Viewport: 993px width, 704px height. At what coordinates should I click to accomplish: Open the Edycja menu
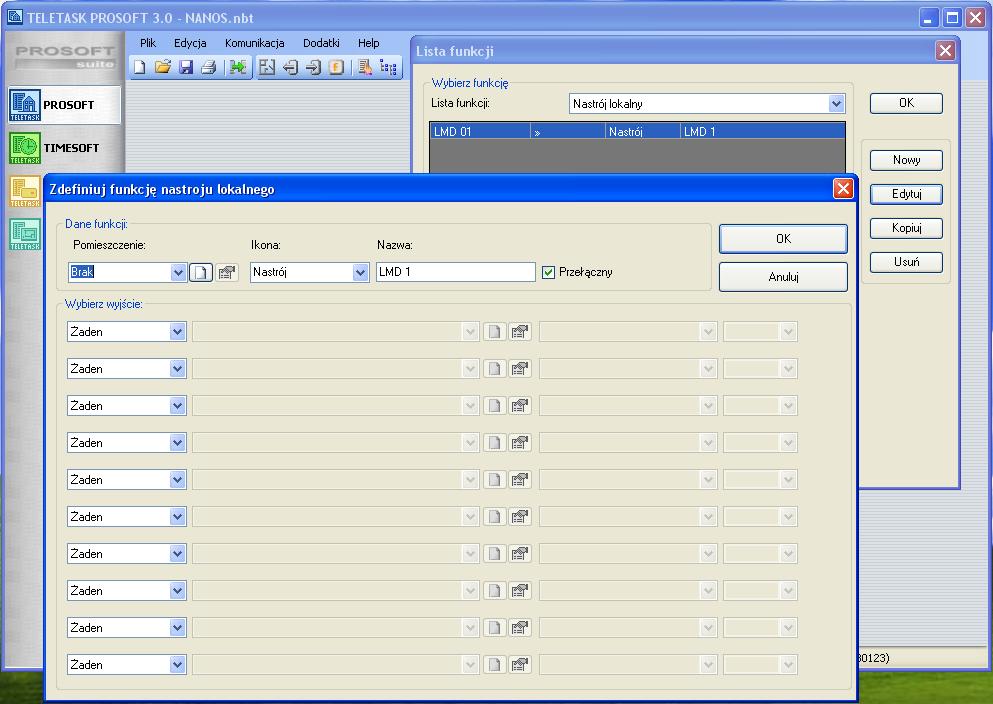coord(190,43)
